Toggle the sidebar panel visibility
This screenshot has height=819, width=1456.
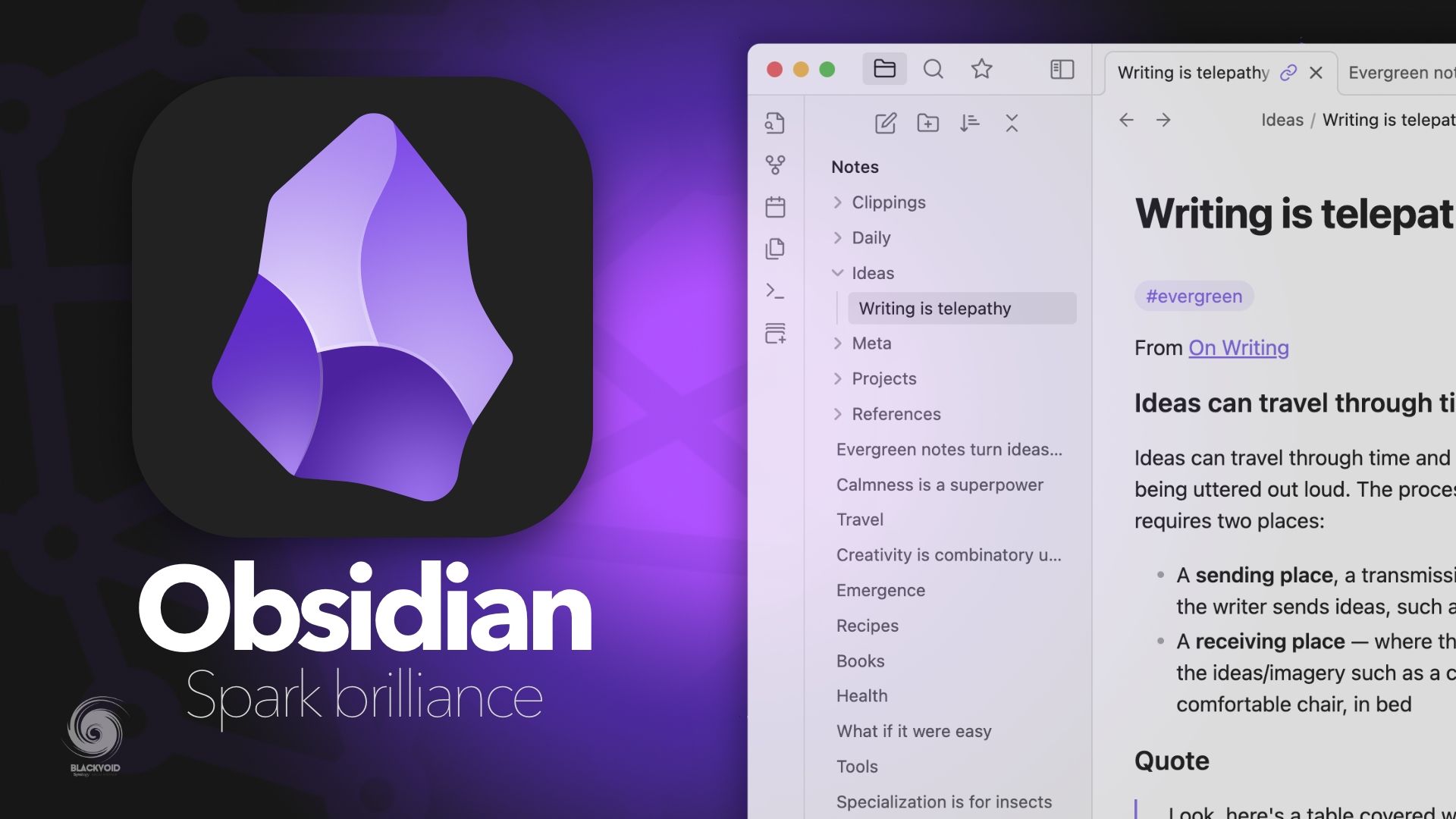coord(1061,69)
